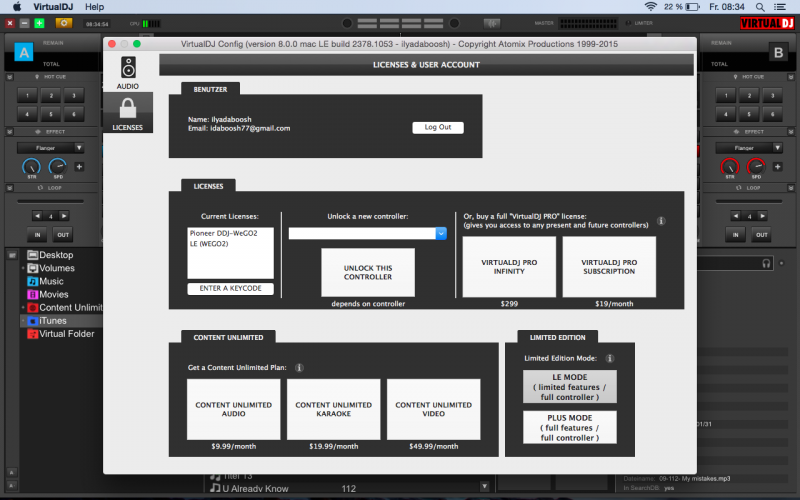The width and height of the screenshot is (800, 500).
Task: Trigger hot cue 1 on deck A
Action: [27, 95]
